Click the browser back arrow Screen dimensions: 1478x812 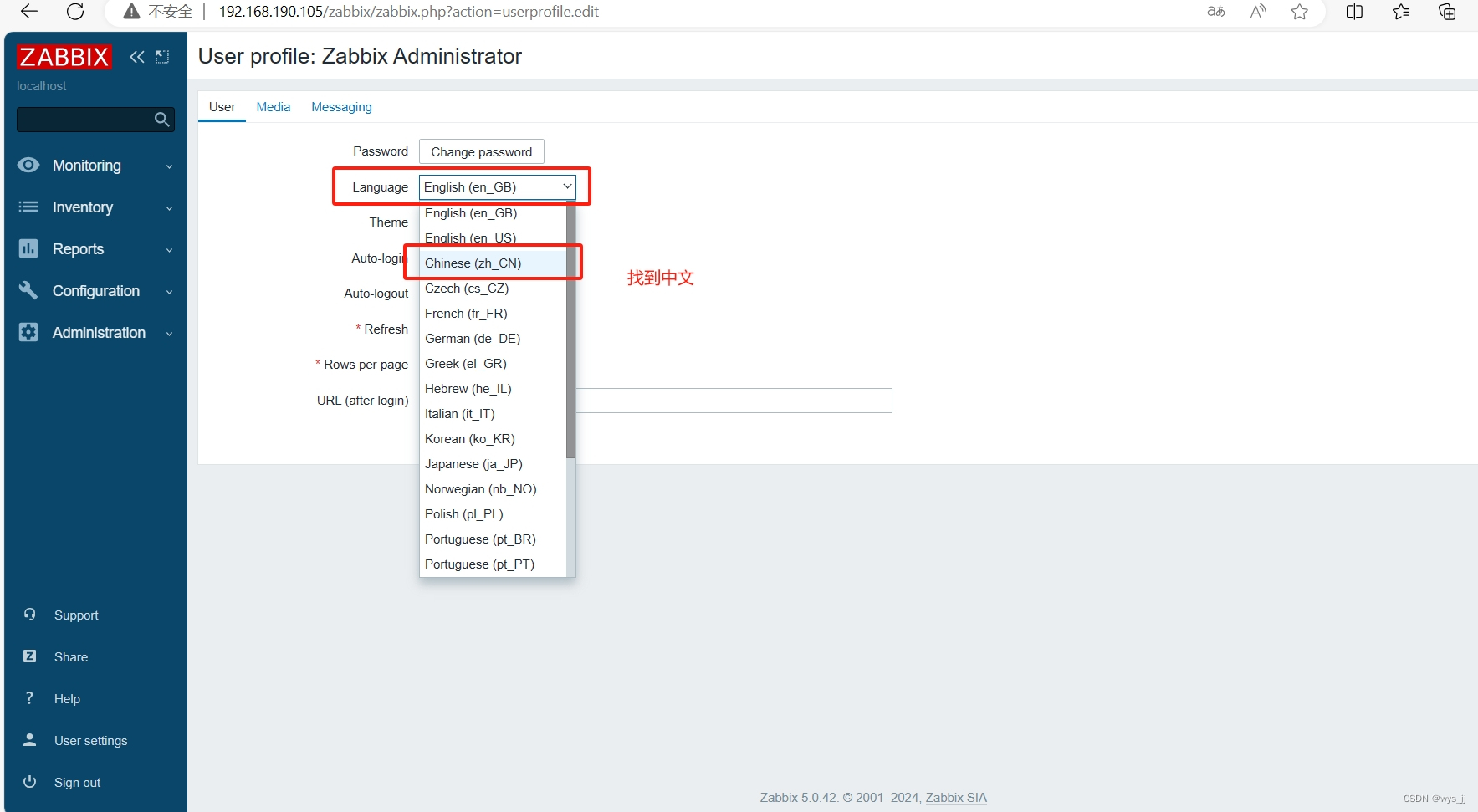coord(29,12)
